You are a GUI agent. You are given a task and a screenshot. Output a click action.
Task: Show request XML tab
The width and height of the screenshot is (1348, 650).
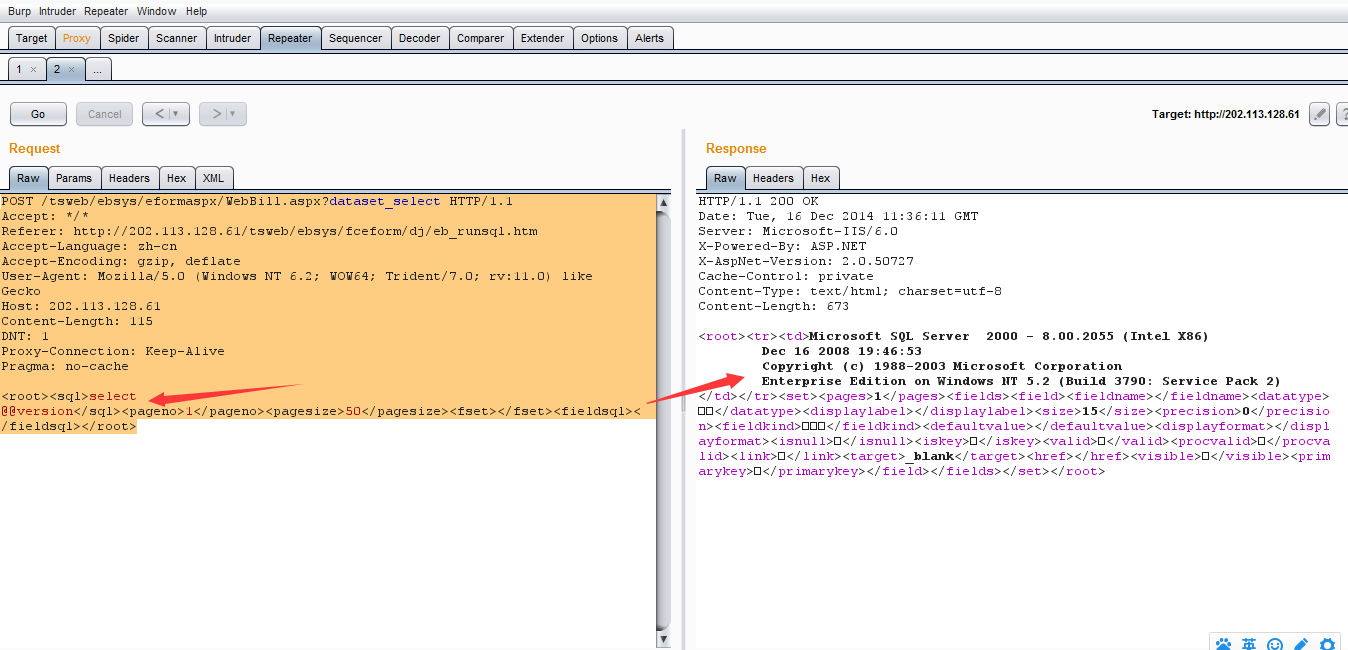pyautogui.click(x=214, y=178)
